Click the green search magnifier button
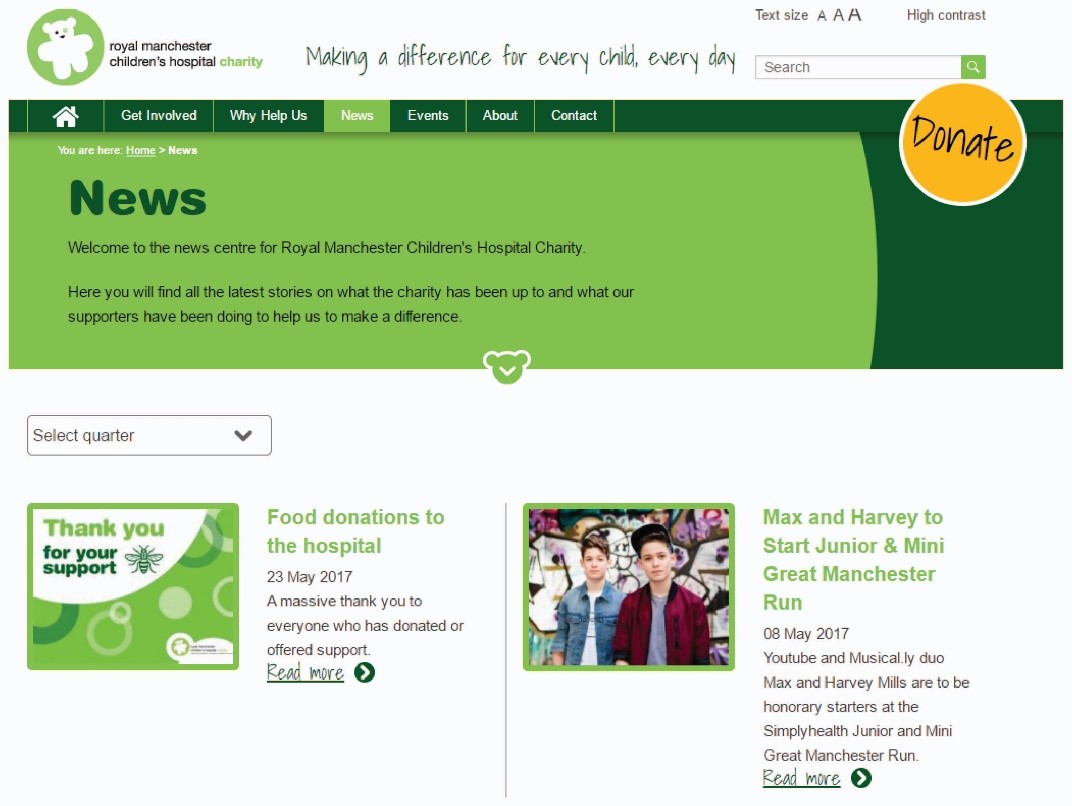 pos(973,67)
